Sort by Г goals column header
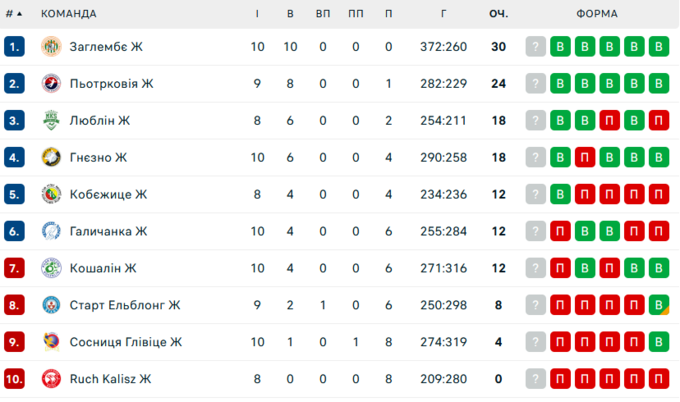Screen dimensions: 680x402 (441, 14)
